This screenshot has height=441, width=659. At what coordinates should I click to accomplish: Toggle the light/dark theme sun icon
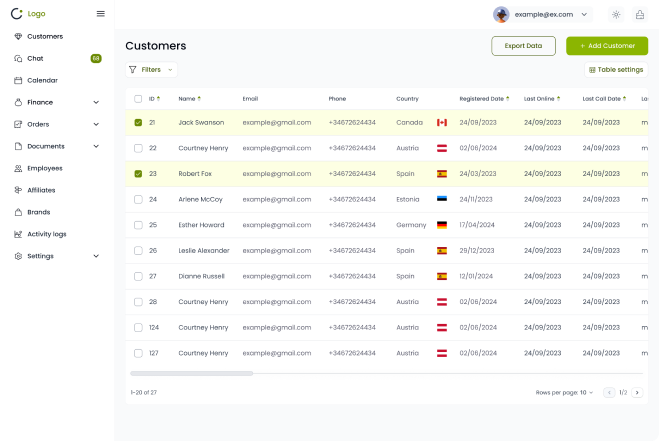615,14
